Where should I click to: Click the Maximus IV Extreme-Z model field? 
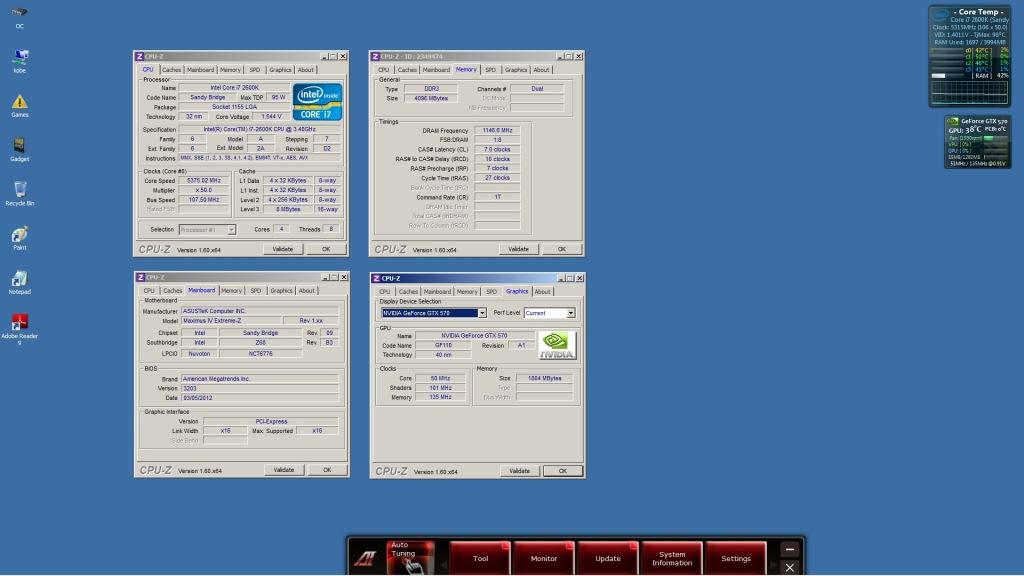point(232,321)
